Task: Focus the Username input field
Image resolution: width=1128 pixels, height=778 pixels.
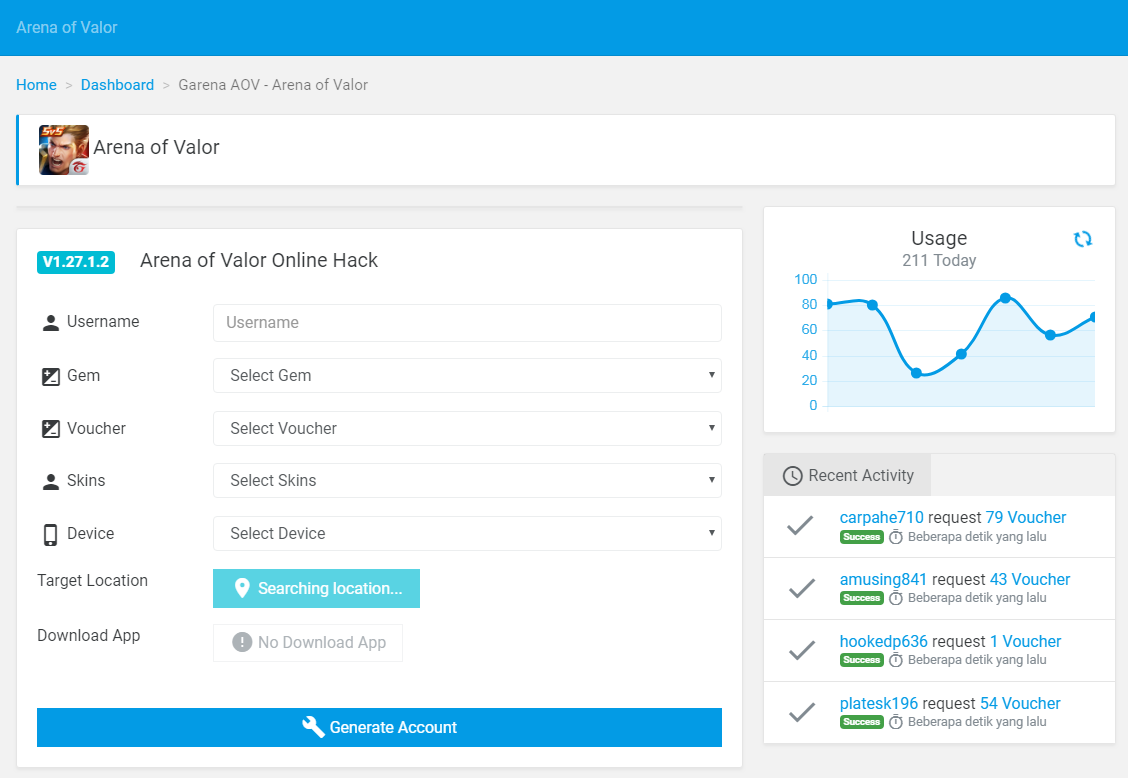Action: (468, 322)
